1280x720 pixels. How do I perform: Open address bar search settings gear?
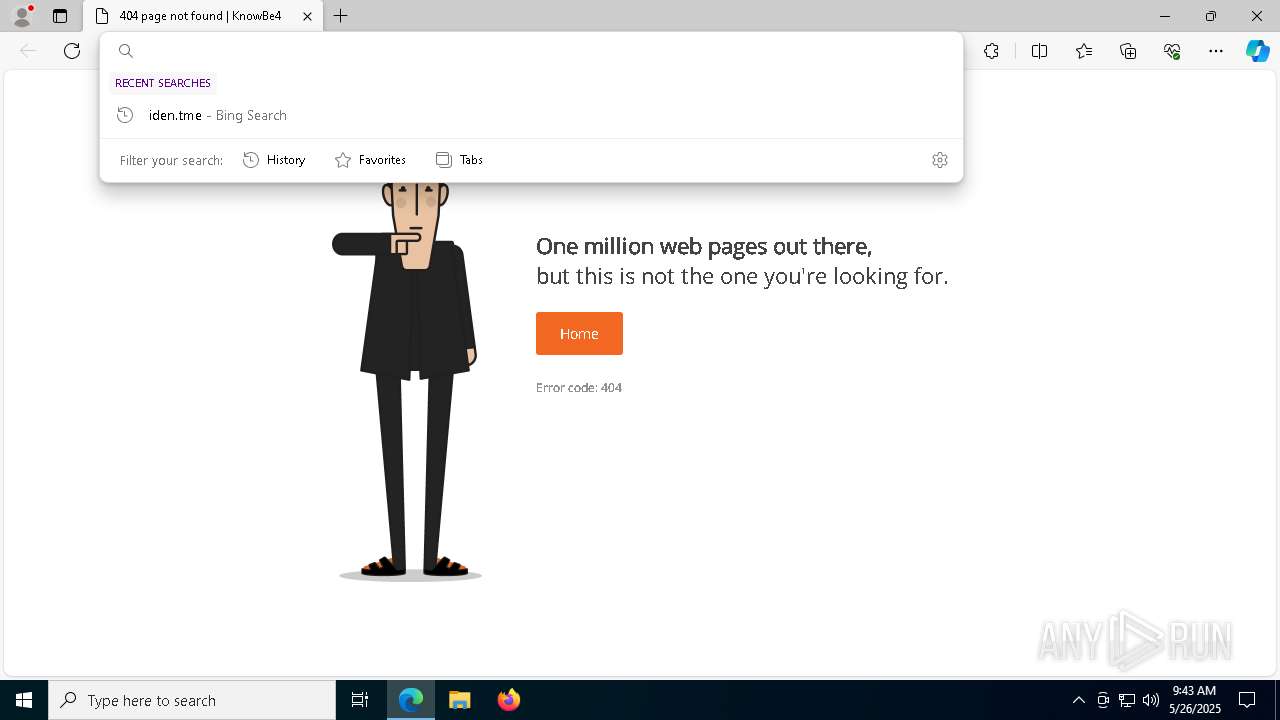pos(940,160)
